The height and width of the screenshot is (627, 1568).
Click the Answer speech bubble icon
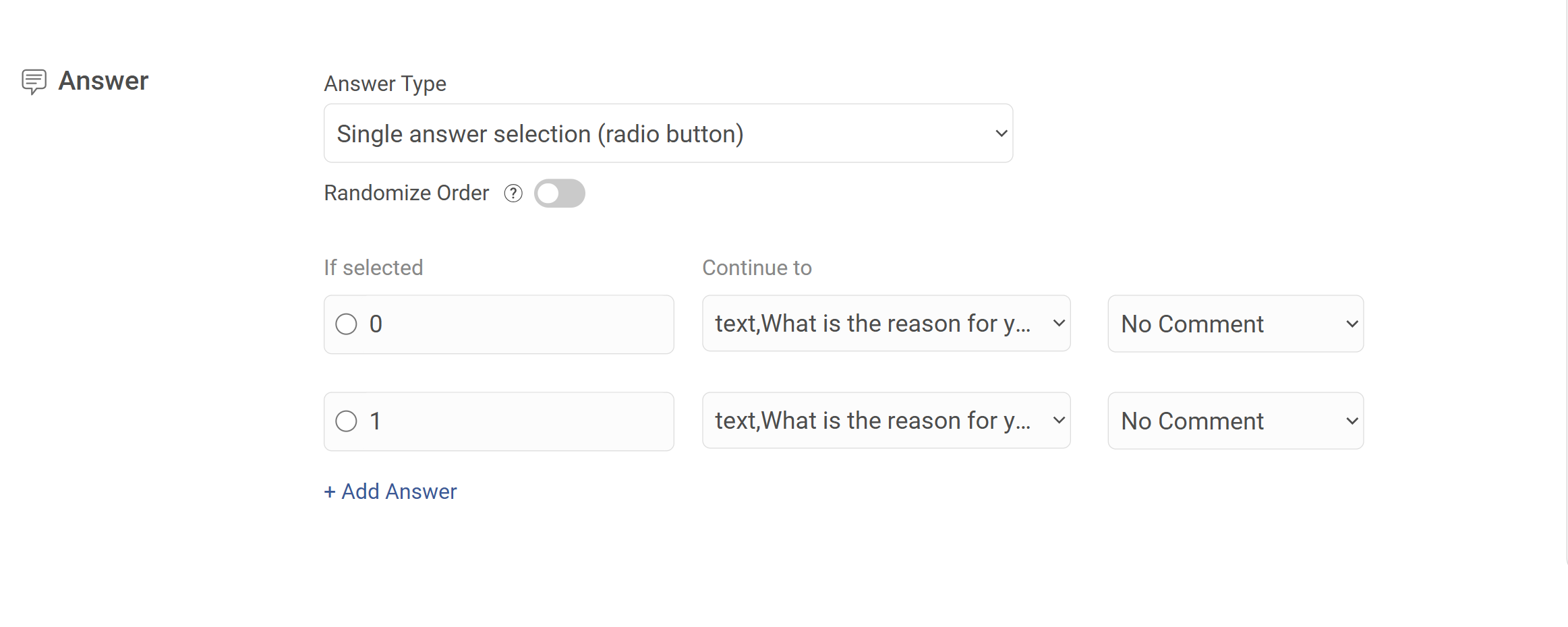[34, 82]
